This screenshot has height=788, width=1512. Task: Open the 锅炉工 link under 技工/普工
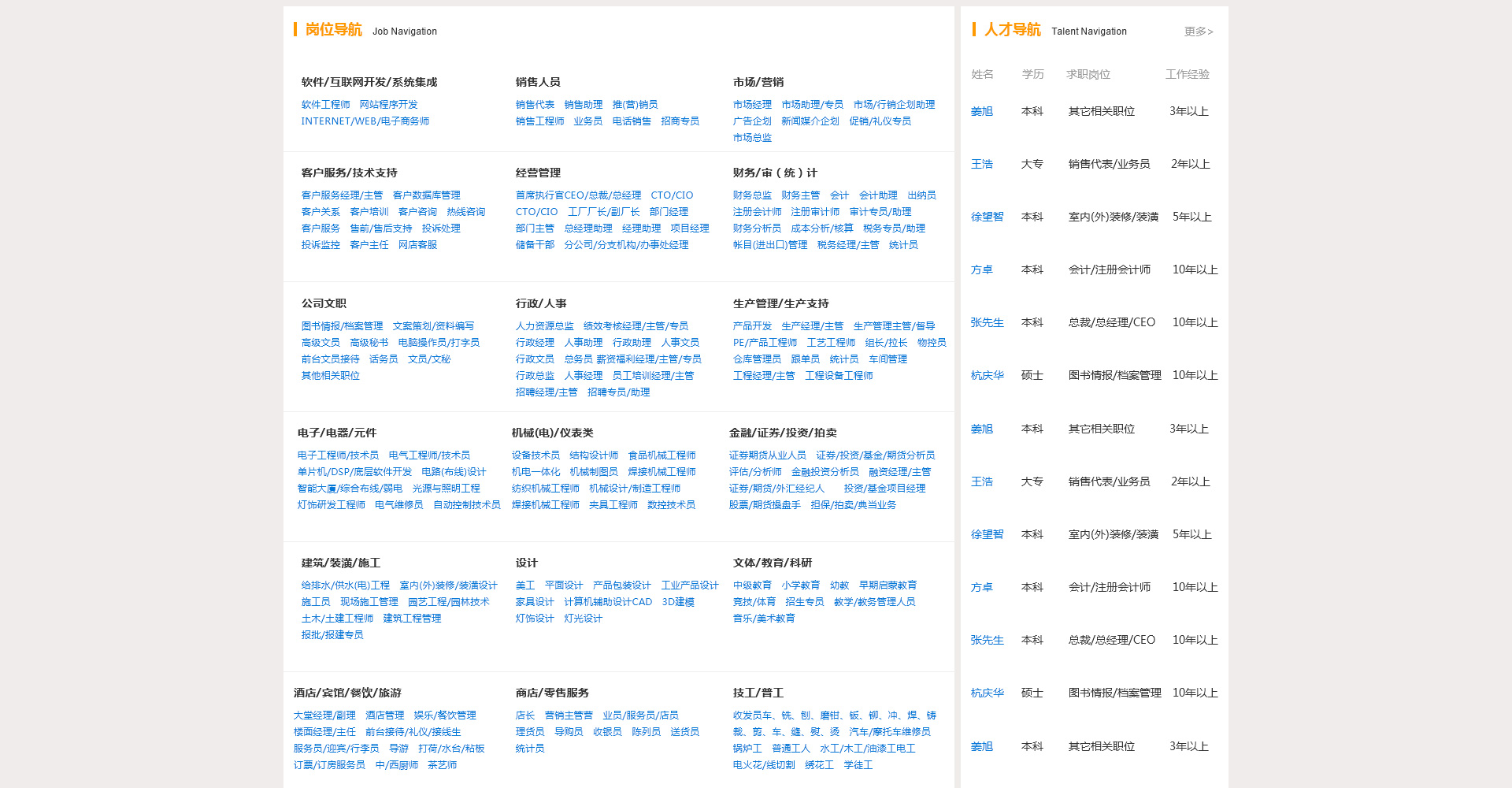747,749
